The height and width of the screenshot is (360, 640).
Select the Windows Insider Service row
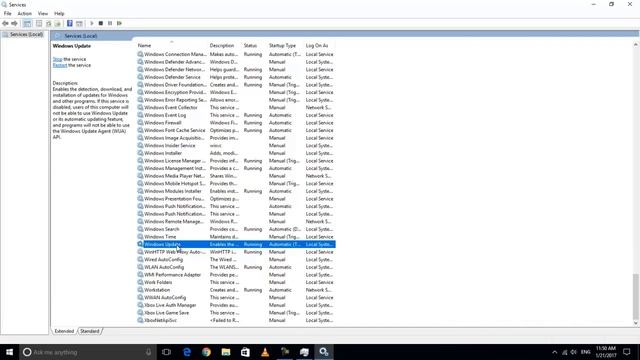pos(236,146)
